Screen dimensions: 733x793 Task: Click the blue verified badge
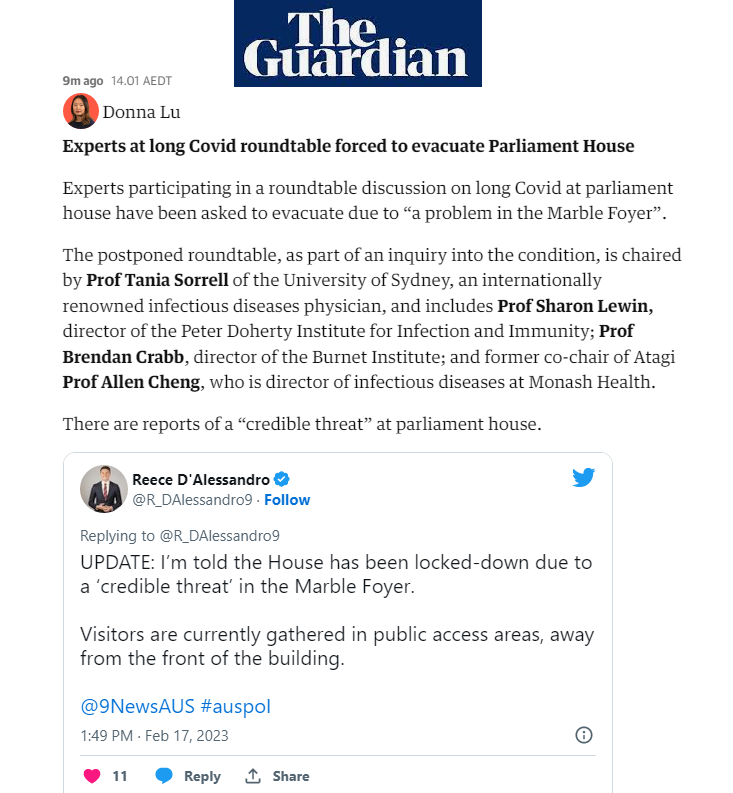click(x=283, y=479)
